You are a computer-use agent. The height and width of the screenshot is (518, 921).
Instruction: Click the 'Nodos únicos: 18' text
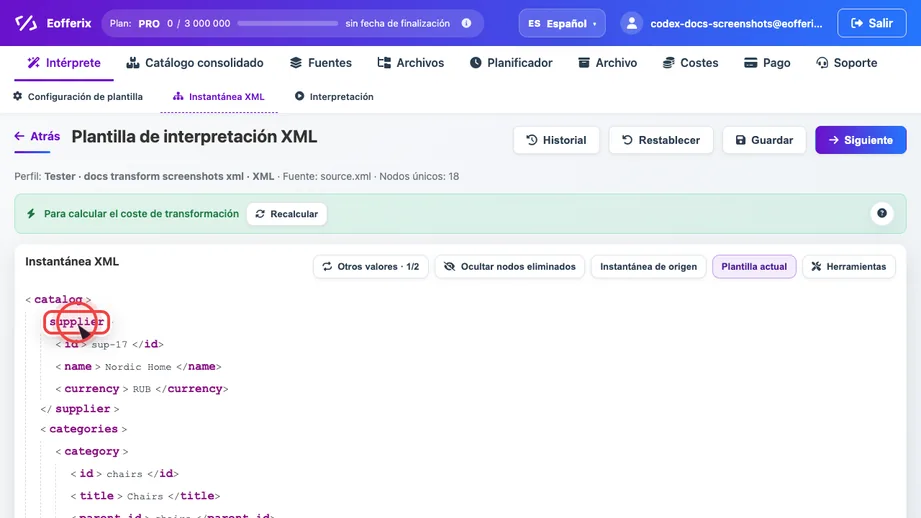(x=419, y=176)
